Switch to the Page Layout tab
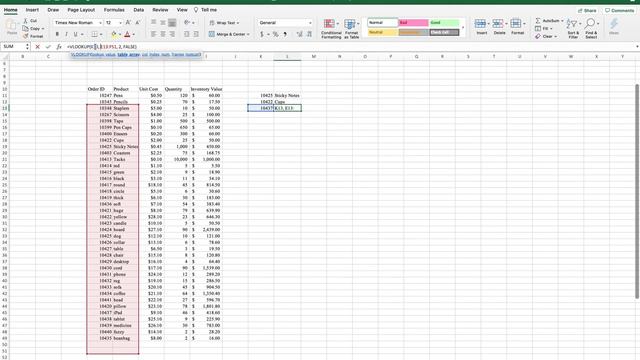This screenshot has width=640, height=360. pos(81,10)
